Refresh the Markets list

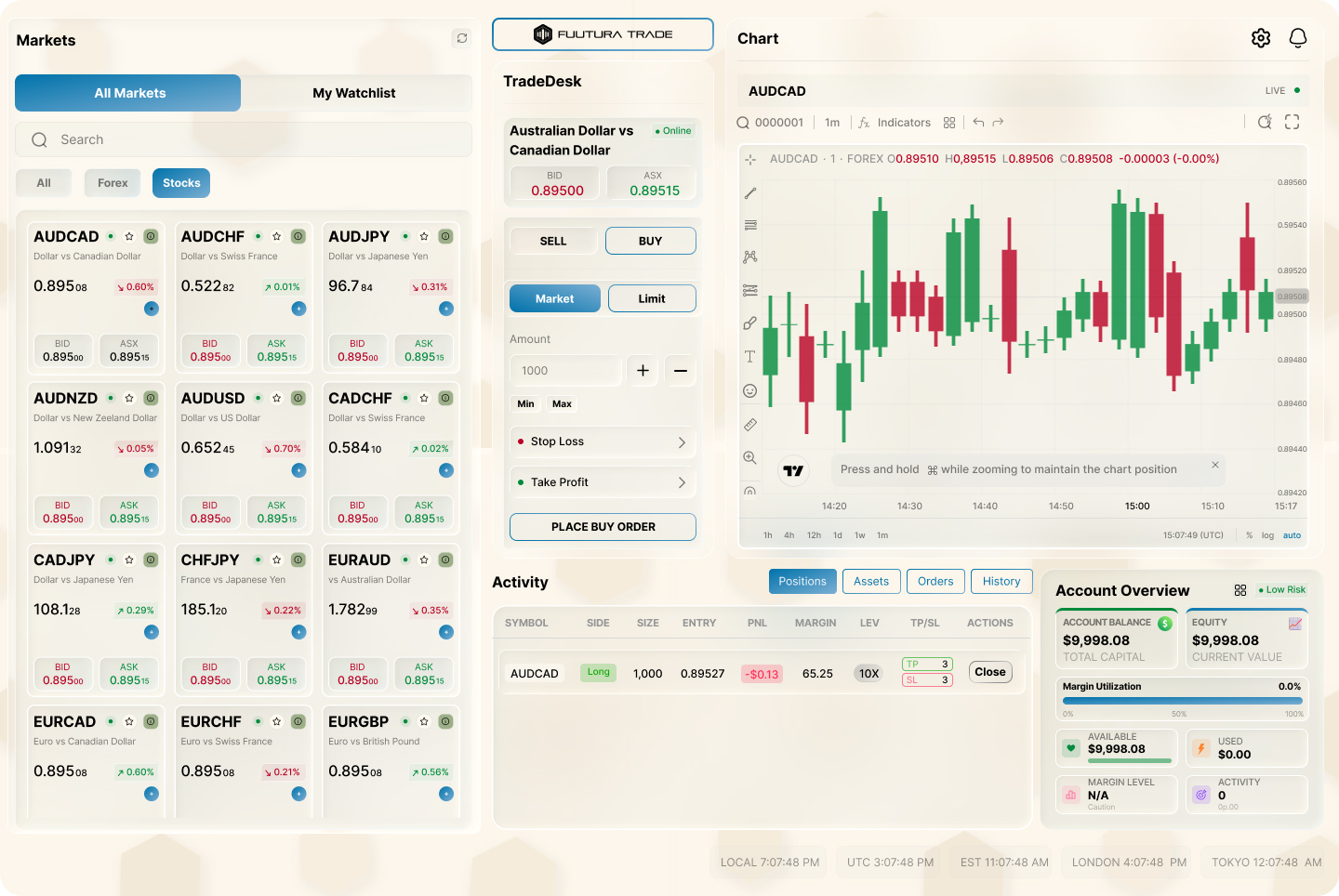(462, 38)
